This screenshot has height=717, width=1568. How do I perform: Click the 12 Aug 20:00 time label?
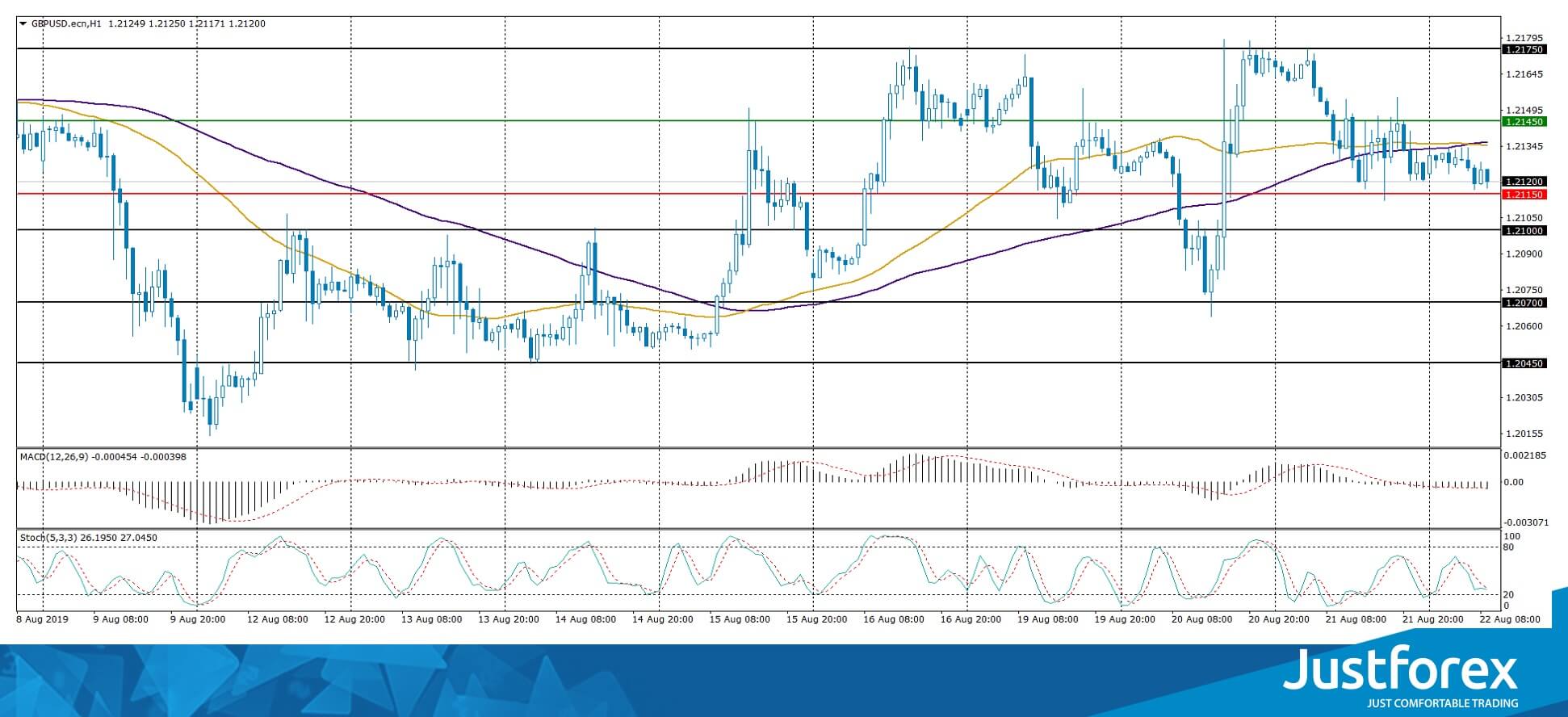tap(354, 620)
